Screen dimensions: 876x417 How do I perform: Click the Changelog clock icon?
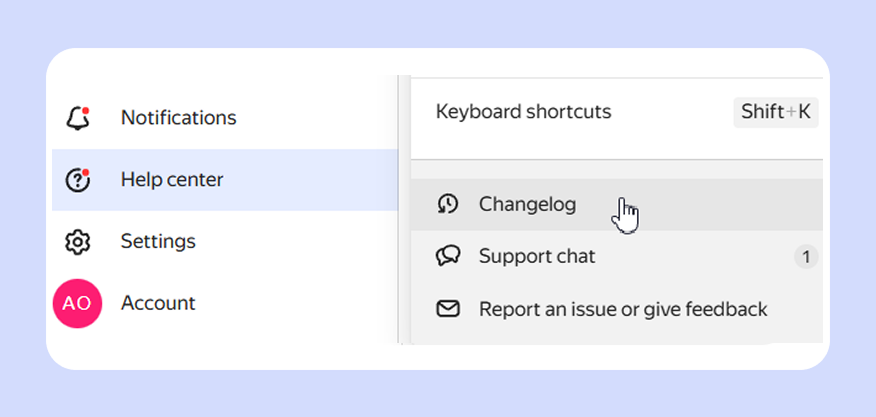[x=448, y=204]
